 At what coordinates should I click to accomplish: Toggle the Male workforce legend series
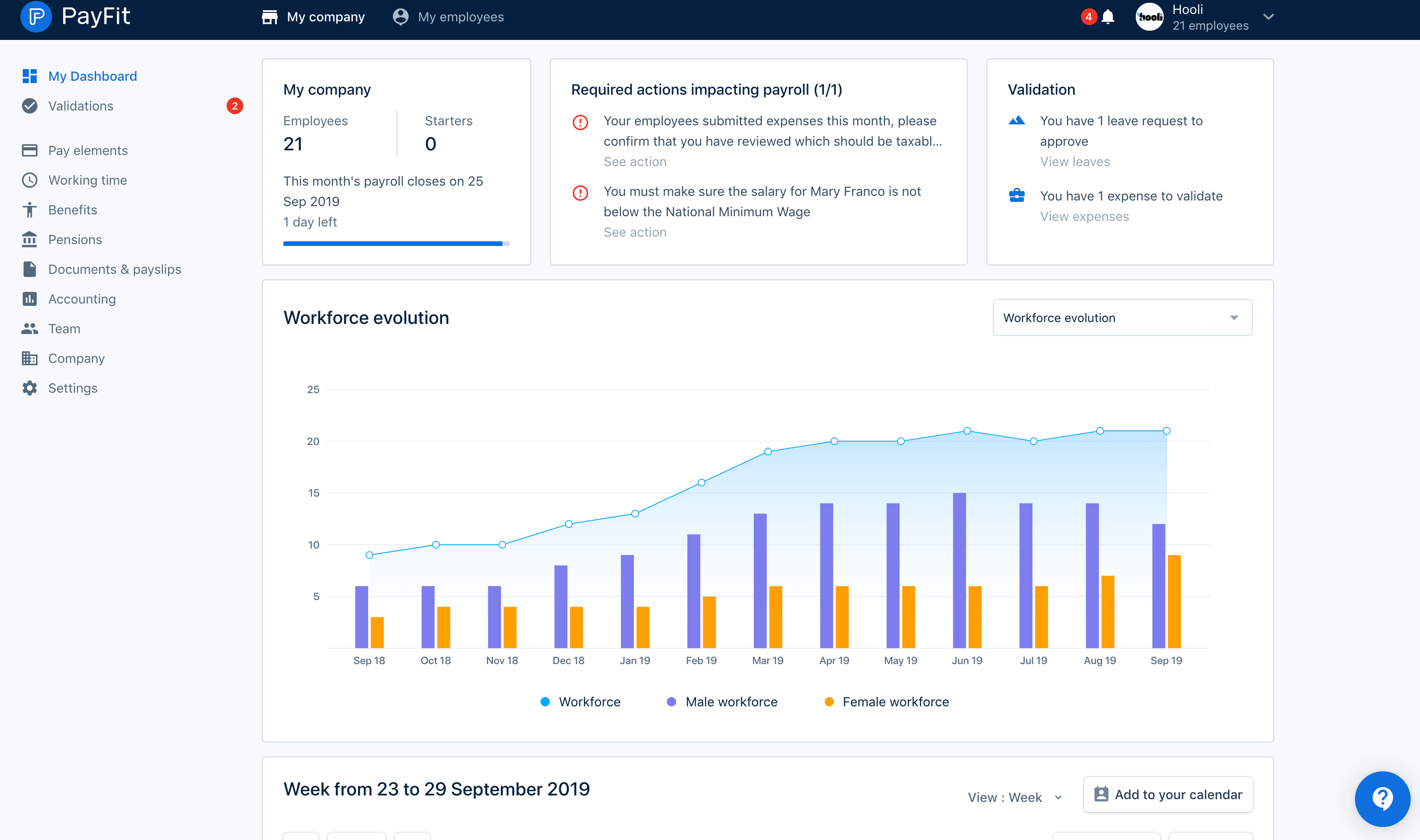tap(722, 702)
